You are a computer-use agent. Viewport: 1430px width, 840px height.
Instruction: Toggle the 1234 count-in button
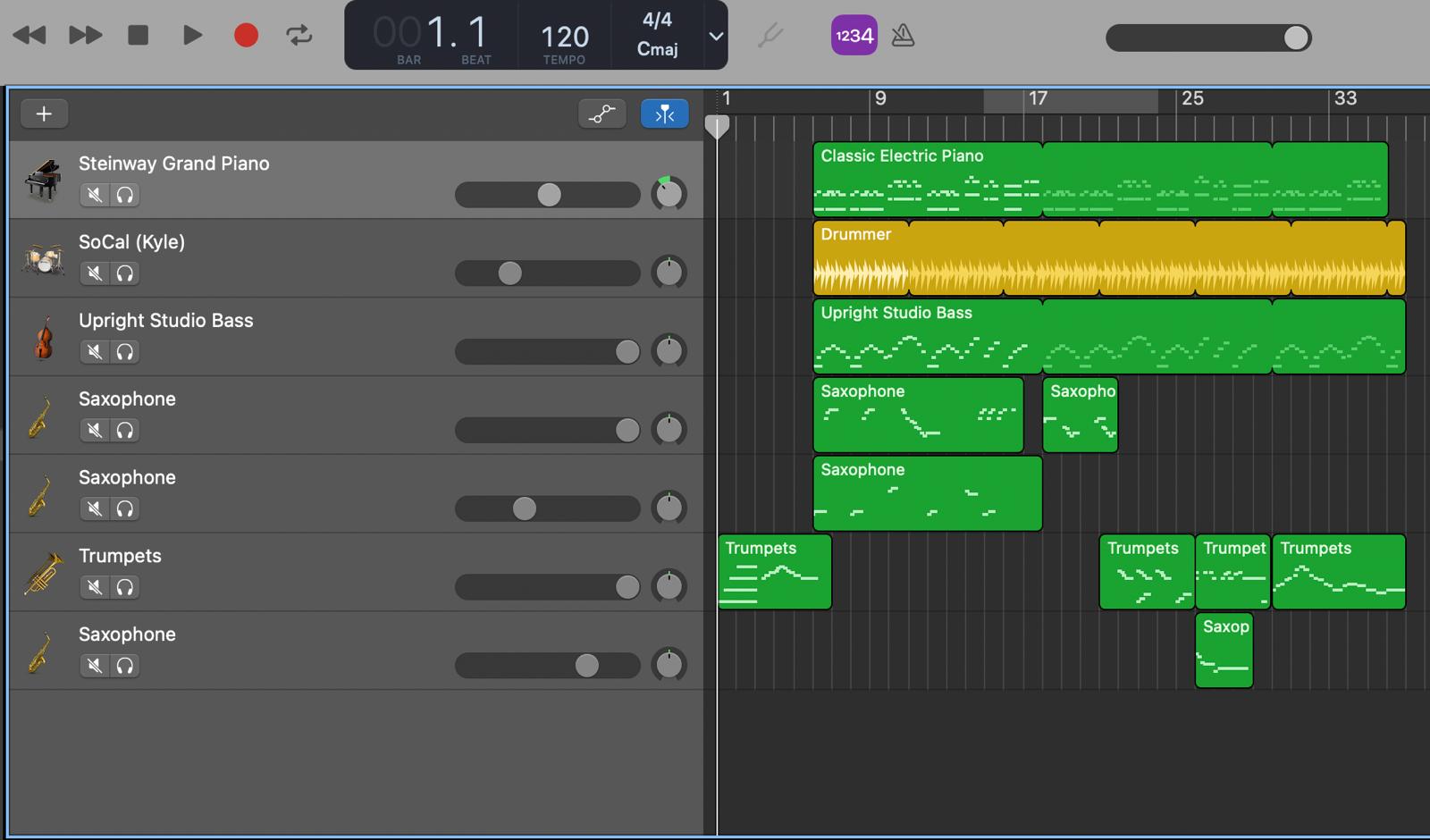854,36
